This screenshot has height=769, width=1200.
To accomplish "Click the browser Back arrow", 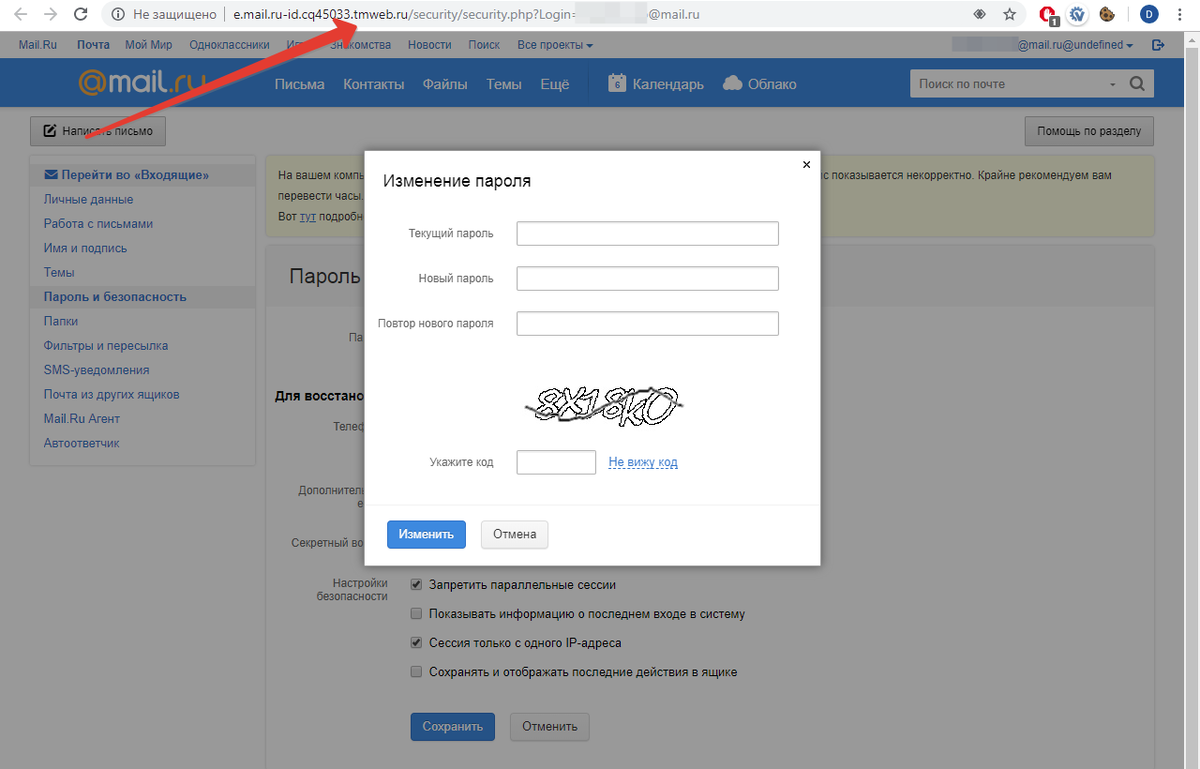I will coord(20,15).
